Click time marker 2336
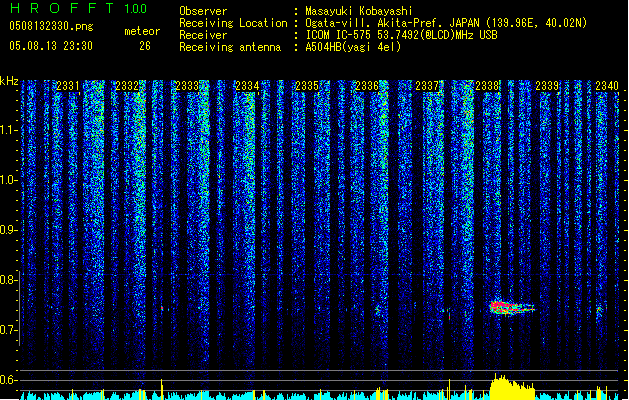629x400 pixels. click(x=367, y=86)
